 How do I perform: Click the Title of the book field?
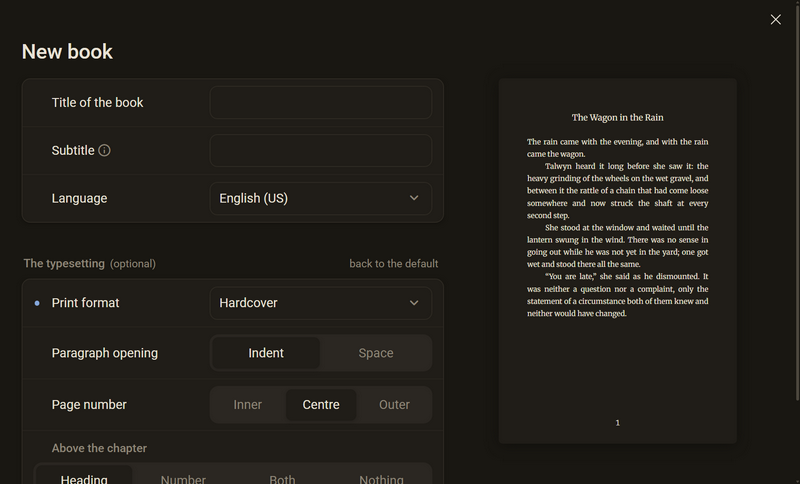click(x=321, y=103)
